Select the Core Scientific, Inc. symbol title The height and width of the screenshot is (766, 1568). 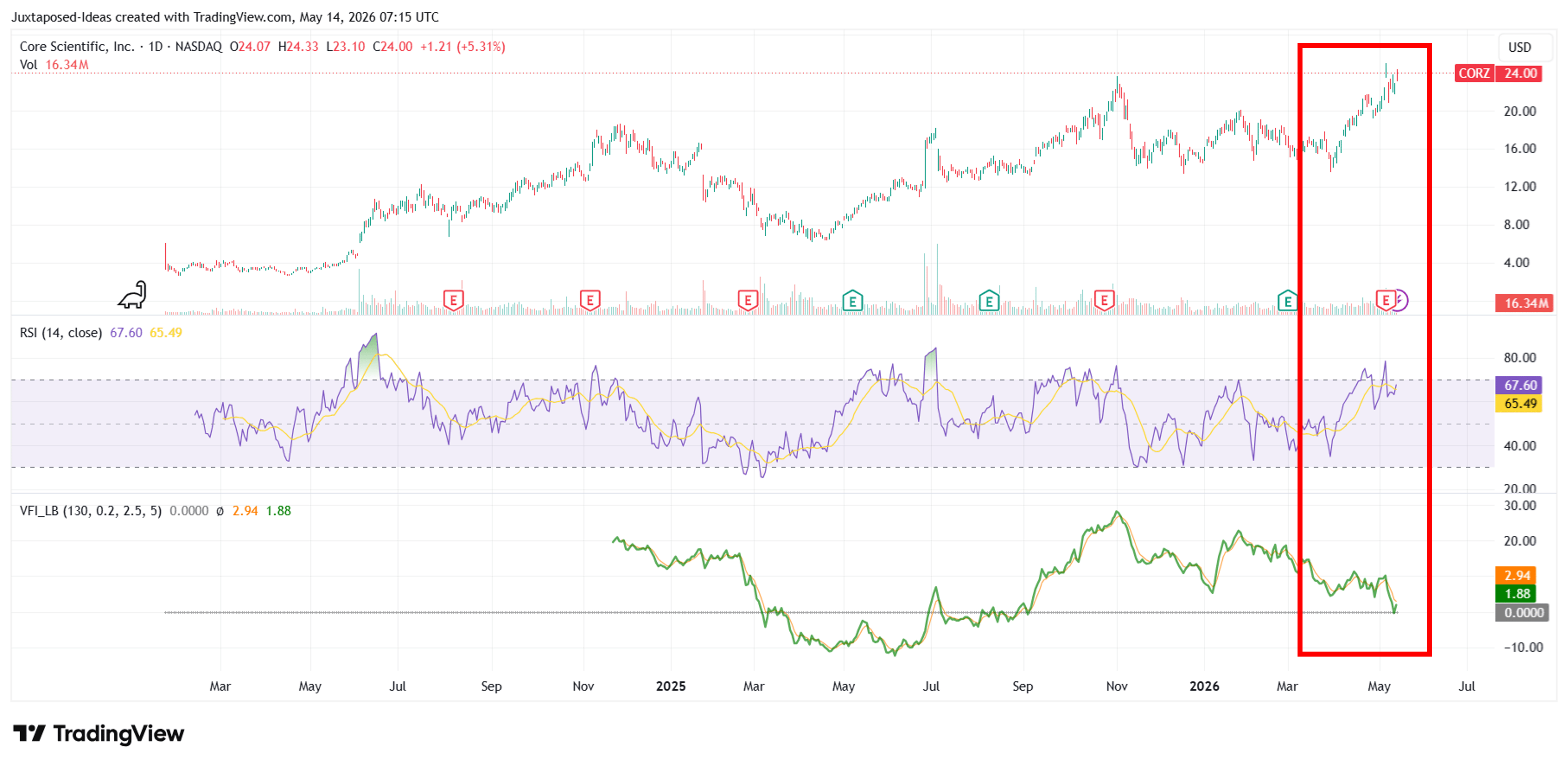pyautogui.click(x=77, y=46)
